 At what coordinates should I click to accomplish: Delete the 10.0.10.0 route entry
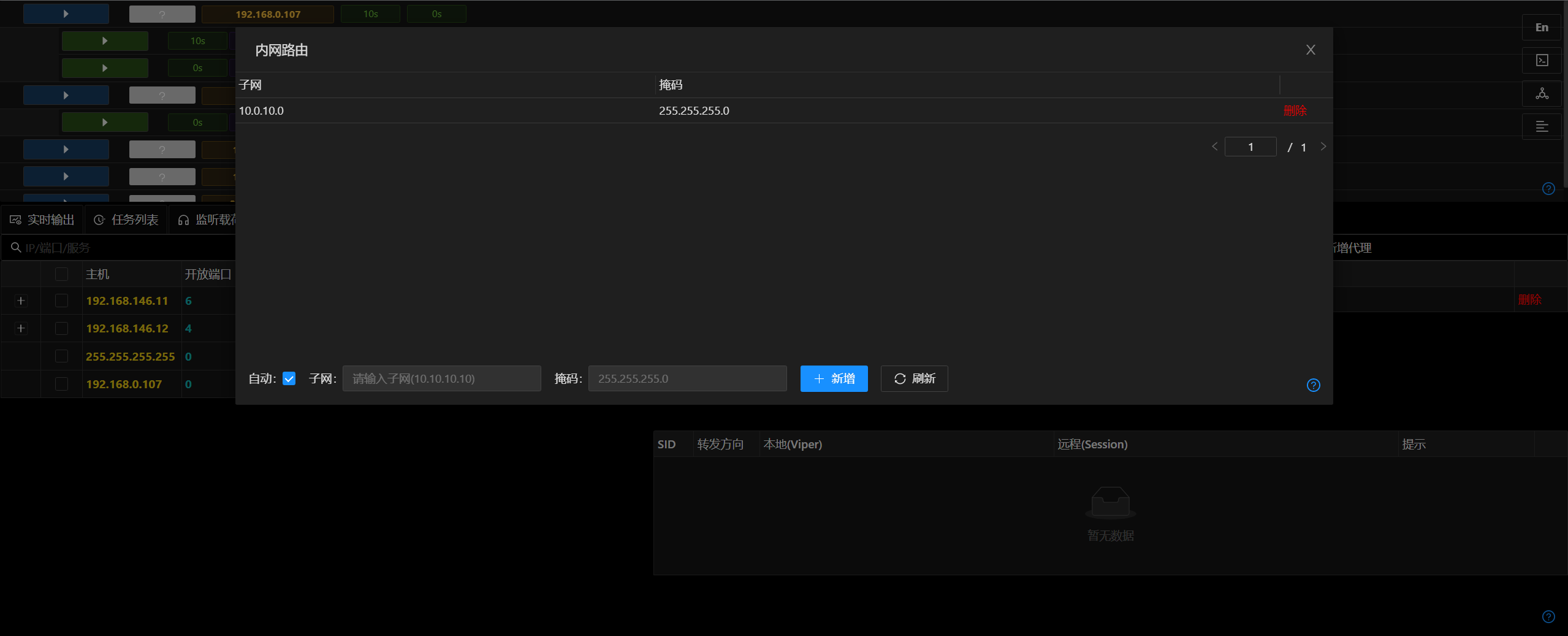1295,110
